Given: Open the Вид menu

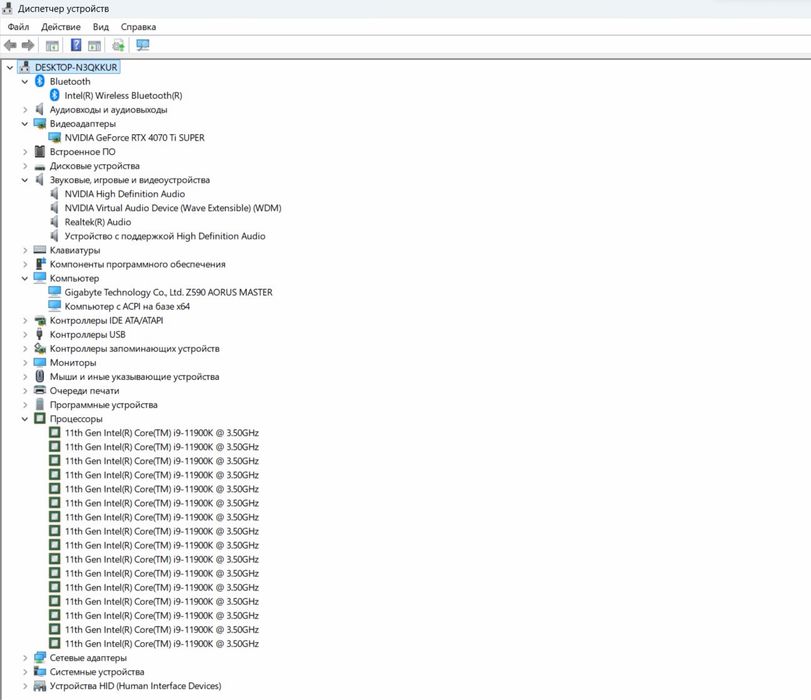Looking at the screenshot, I should 100,26.
